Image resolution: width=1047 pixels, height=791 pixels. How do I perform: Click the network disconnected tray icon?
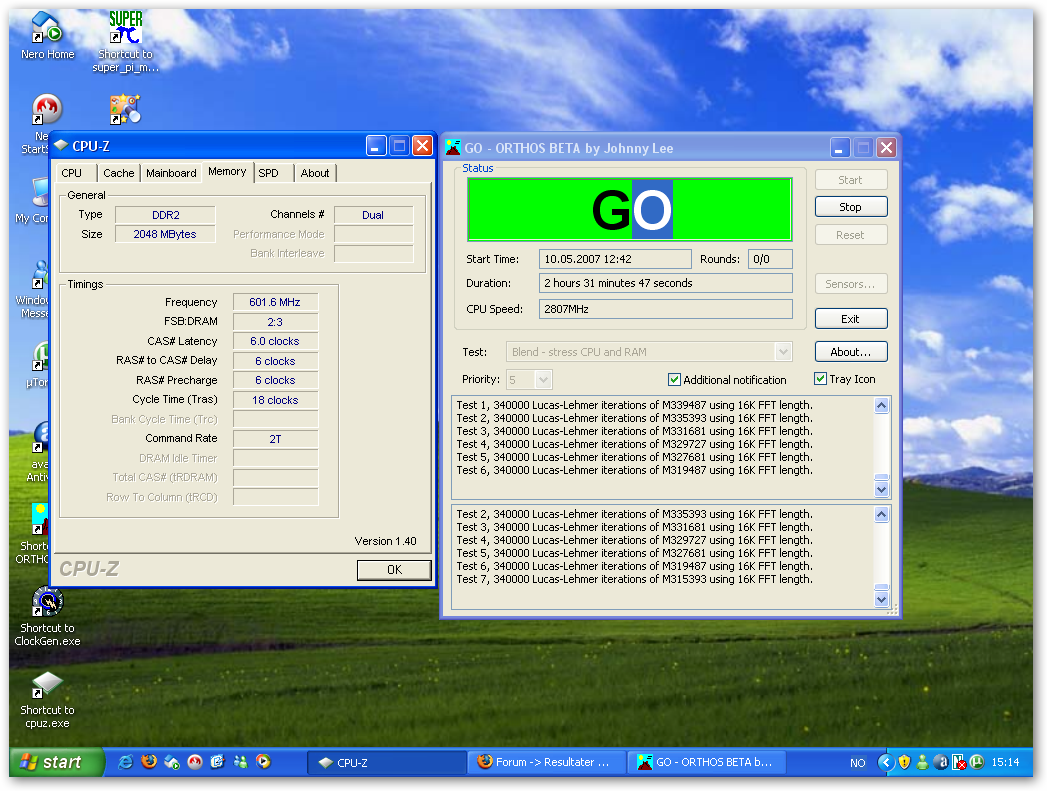click(x=959, y=762)
